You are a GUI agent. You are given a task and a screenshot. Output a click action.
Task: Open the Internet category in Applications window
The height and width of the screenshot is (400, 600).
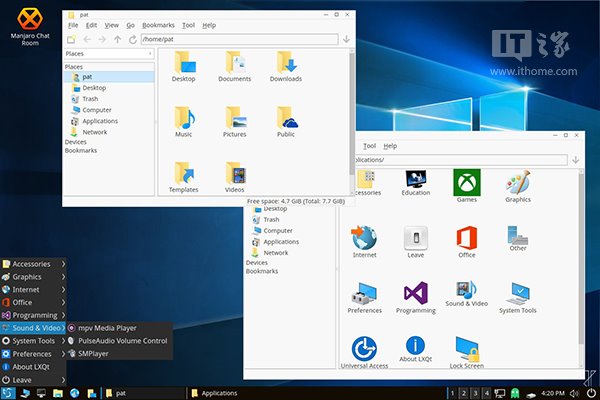pos(364,242)
